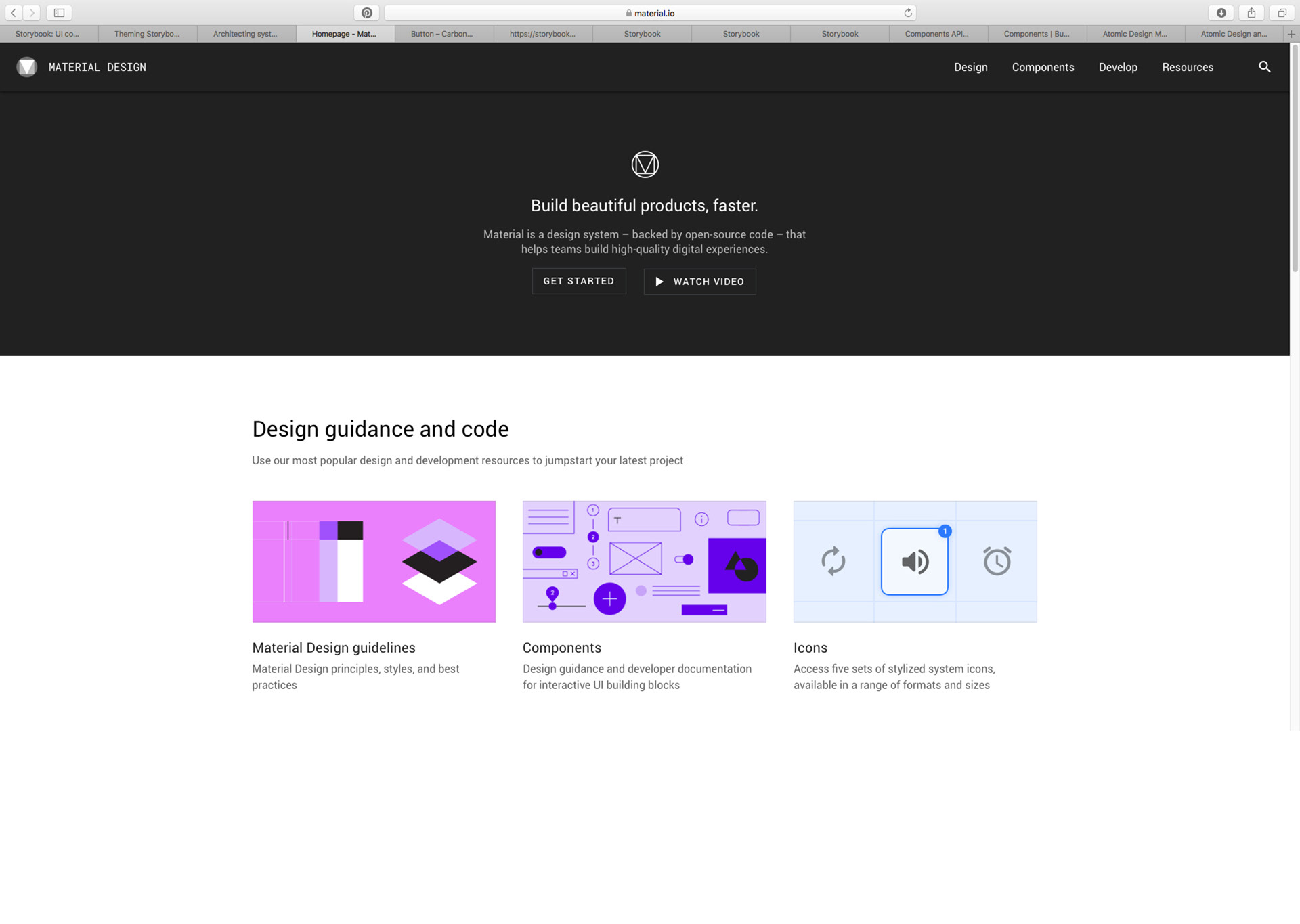Select the Homepage - Mat... tab
The image size is (1300, 924).
coord(345,34)
